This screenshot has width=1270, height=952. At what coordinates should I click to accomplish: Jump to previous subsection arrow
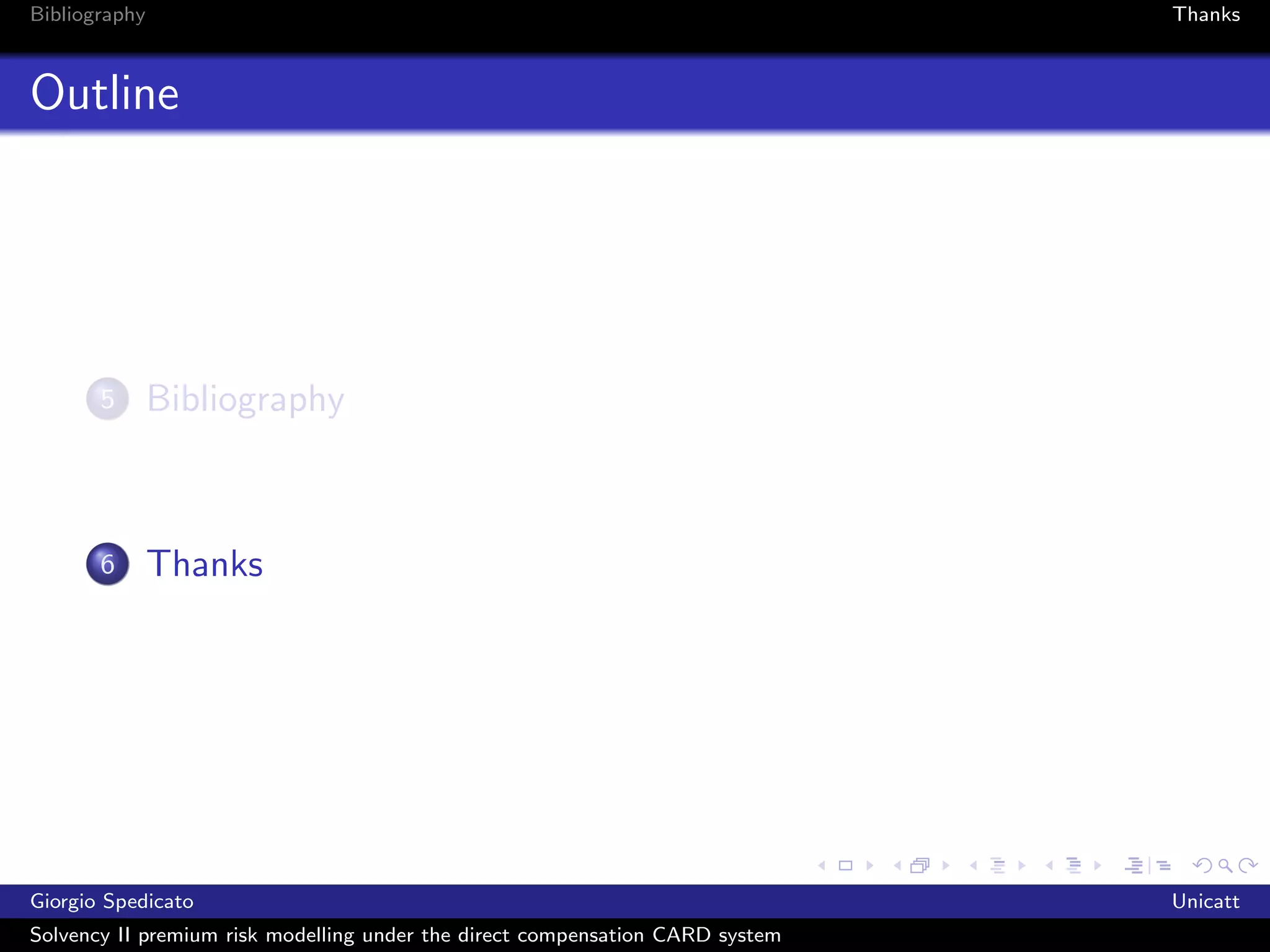point(973,865)
